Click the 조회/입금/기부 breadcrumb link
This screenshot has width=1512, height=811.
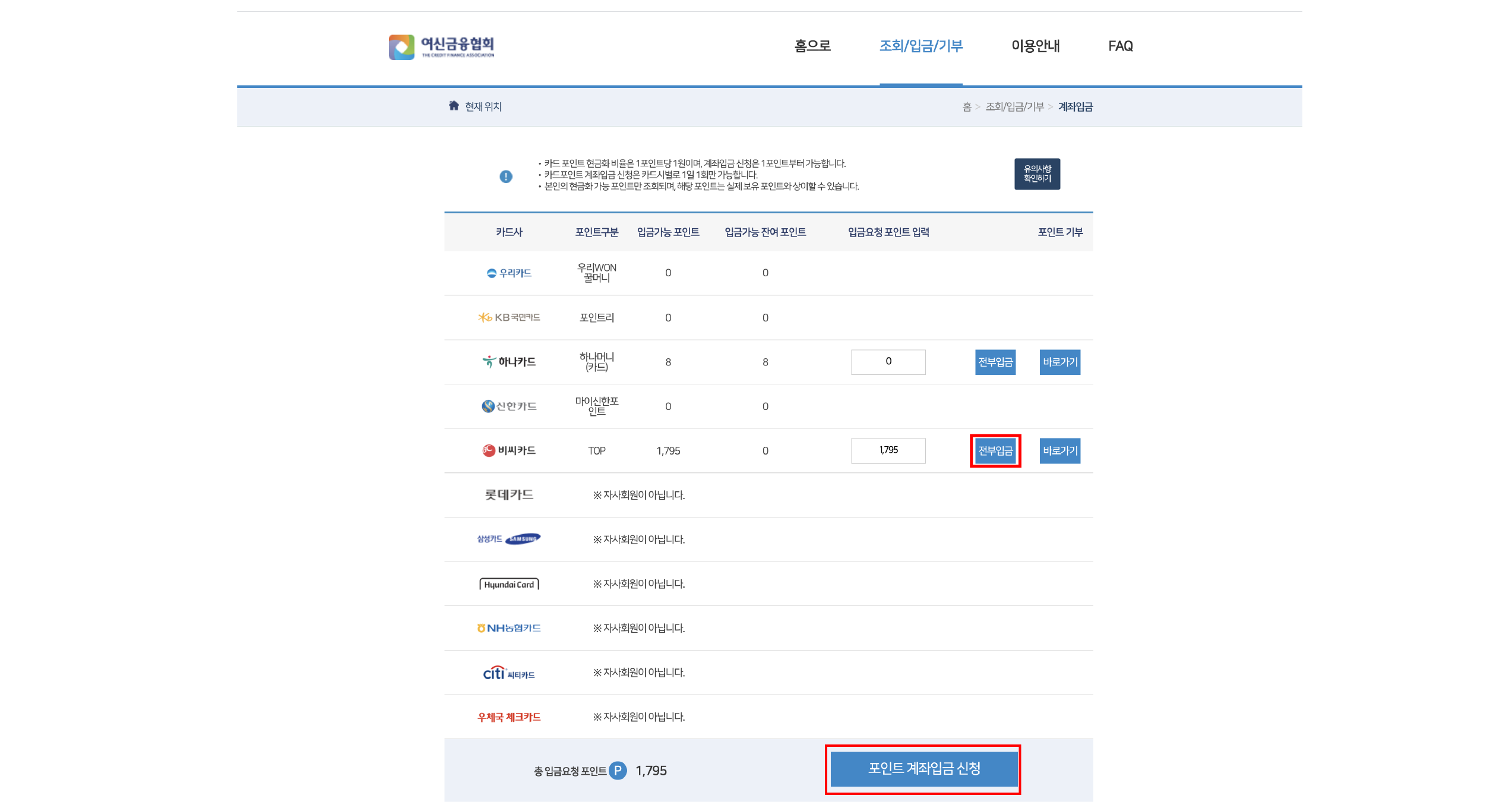tap(1014, 106)
